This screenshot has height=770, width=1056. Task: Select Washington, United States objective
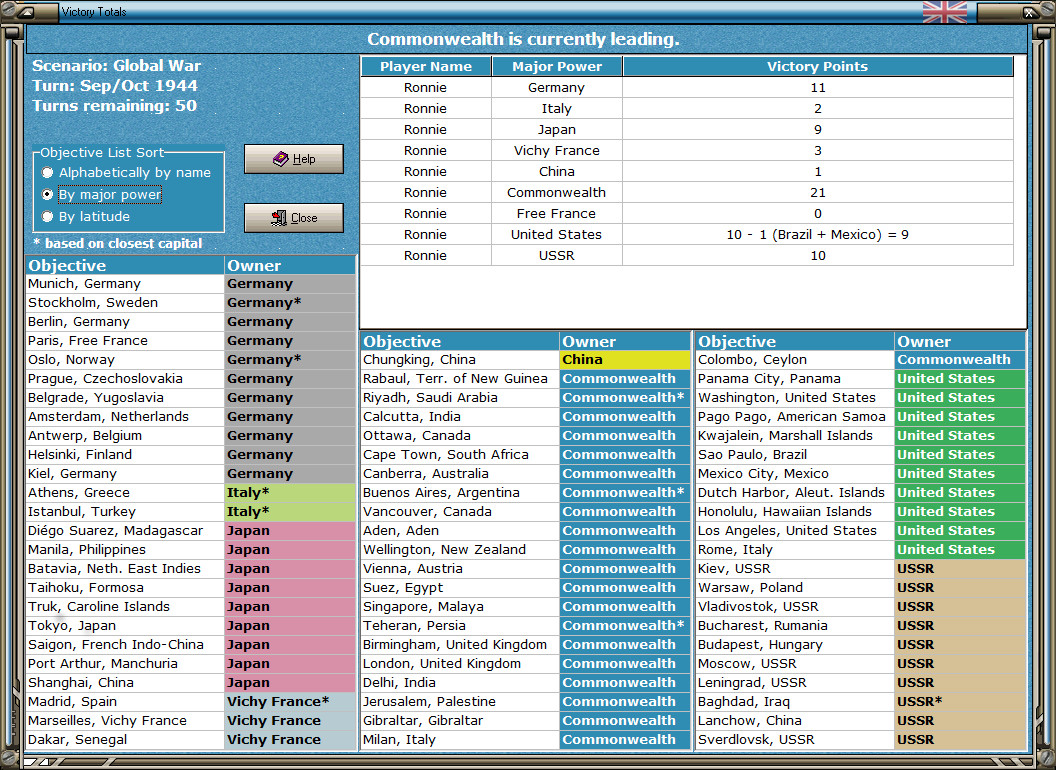pos(795,397)
